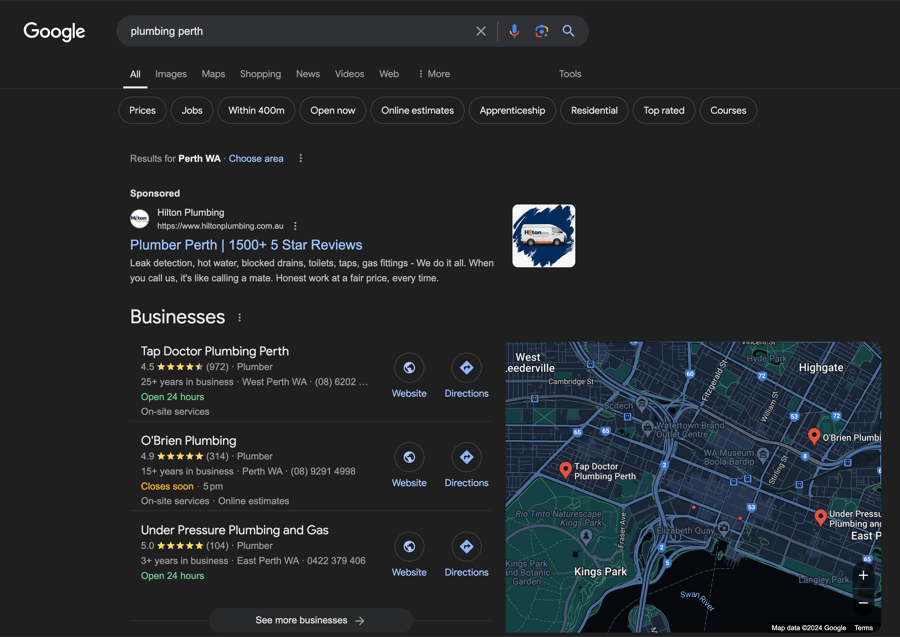Open the Tools options
Viewport: 900px width, 637px height.
[570, 74]
